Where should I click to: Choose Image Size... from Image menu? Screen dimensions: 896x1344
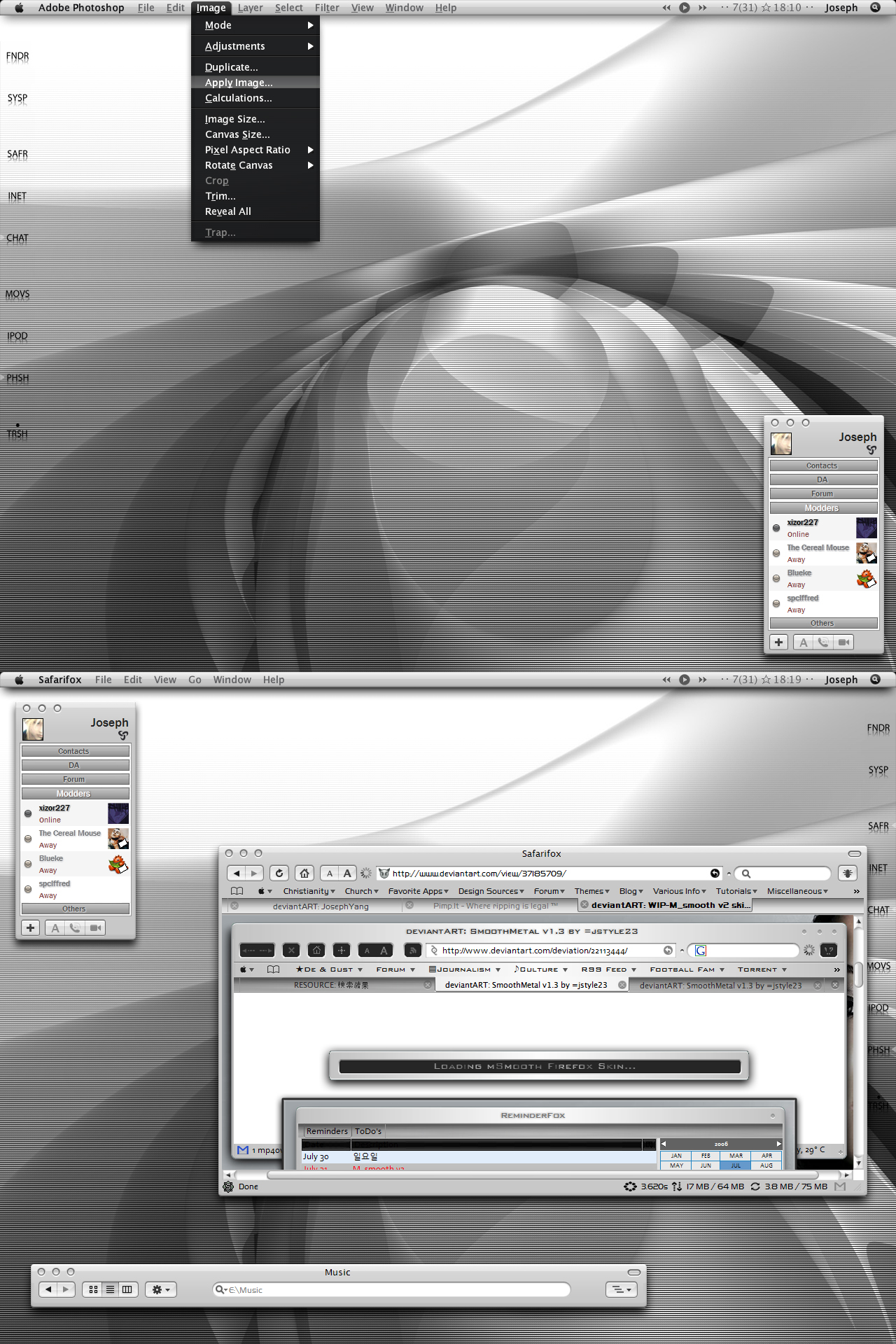point(255,119)
